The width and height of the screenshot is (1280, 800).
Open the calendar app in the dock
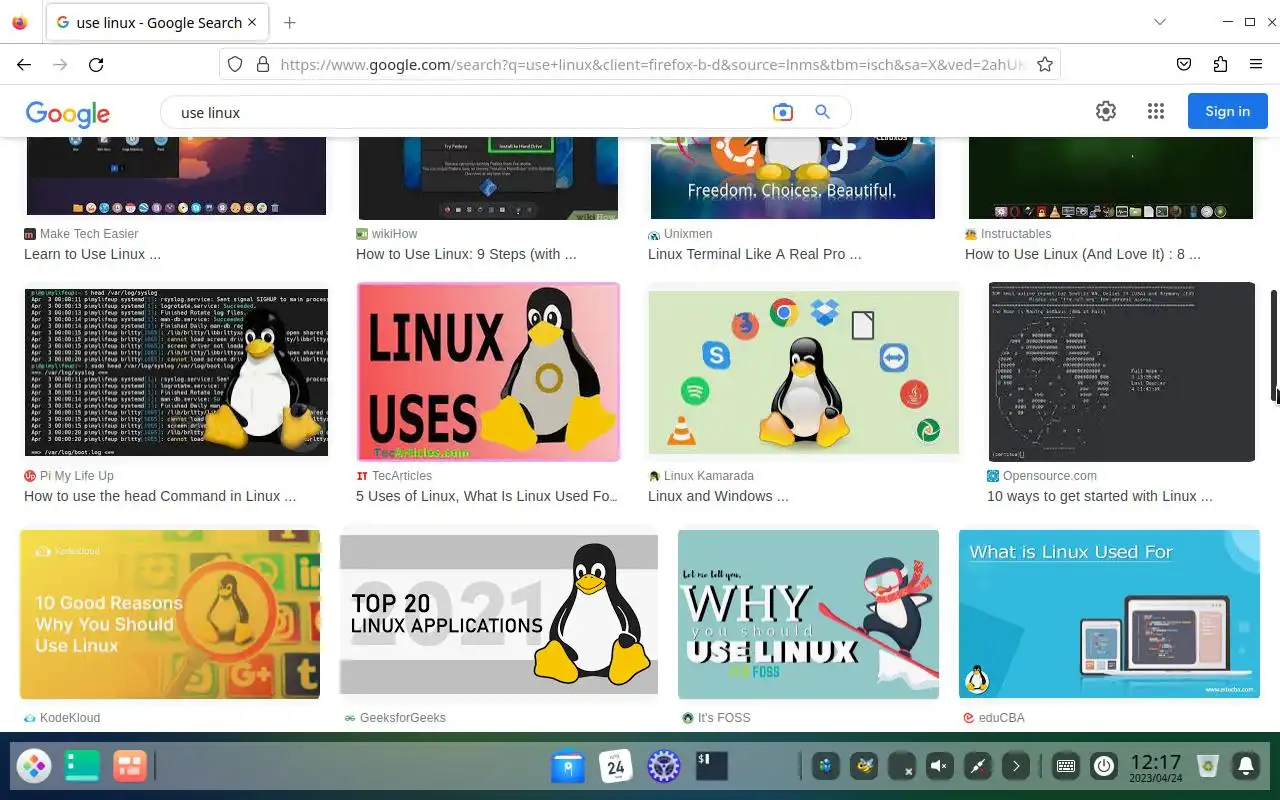tap(615, 767)
